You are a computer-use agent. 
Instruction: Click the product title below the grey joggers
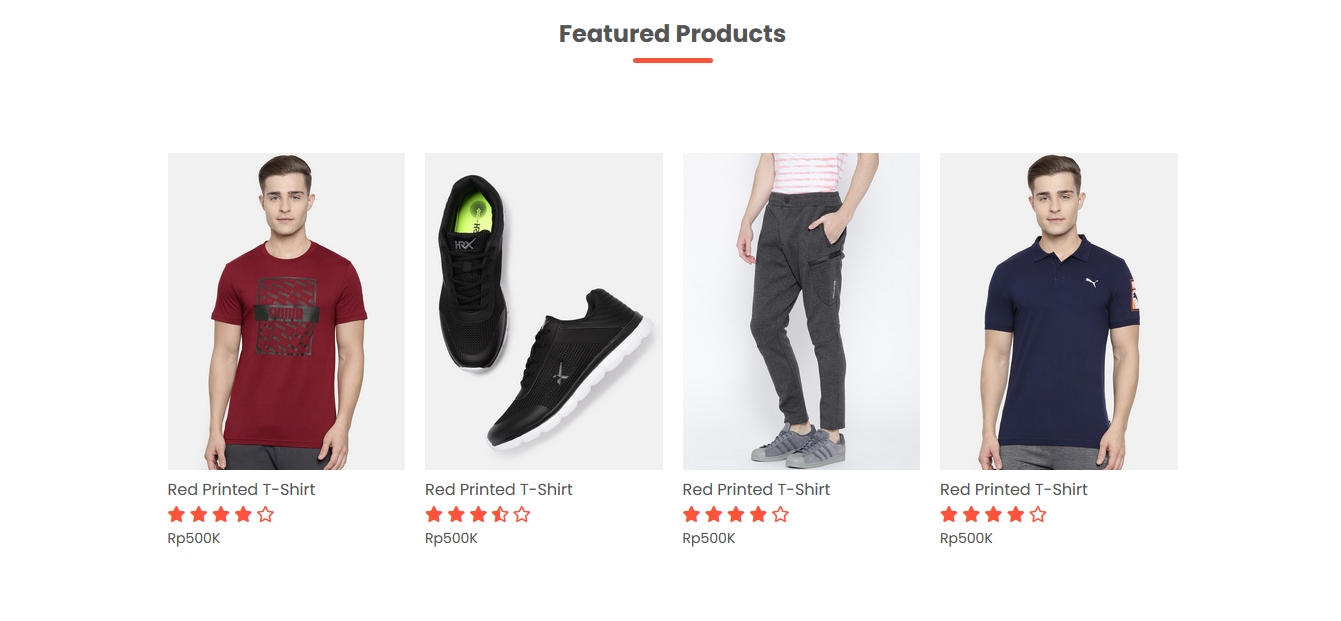756,490
